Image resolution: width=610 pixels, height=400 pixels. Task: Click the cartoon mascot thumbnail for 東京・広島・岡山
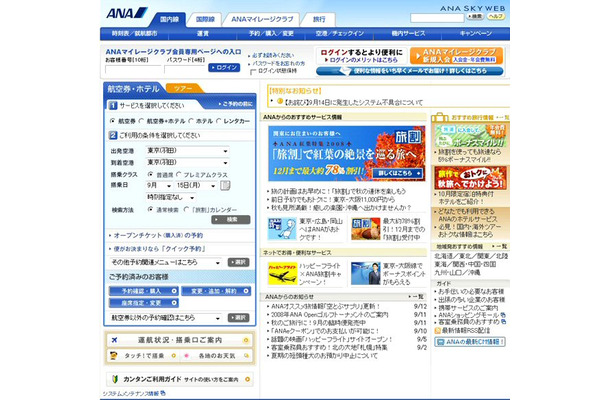tap(282, 229)
